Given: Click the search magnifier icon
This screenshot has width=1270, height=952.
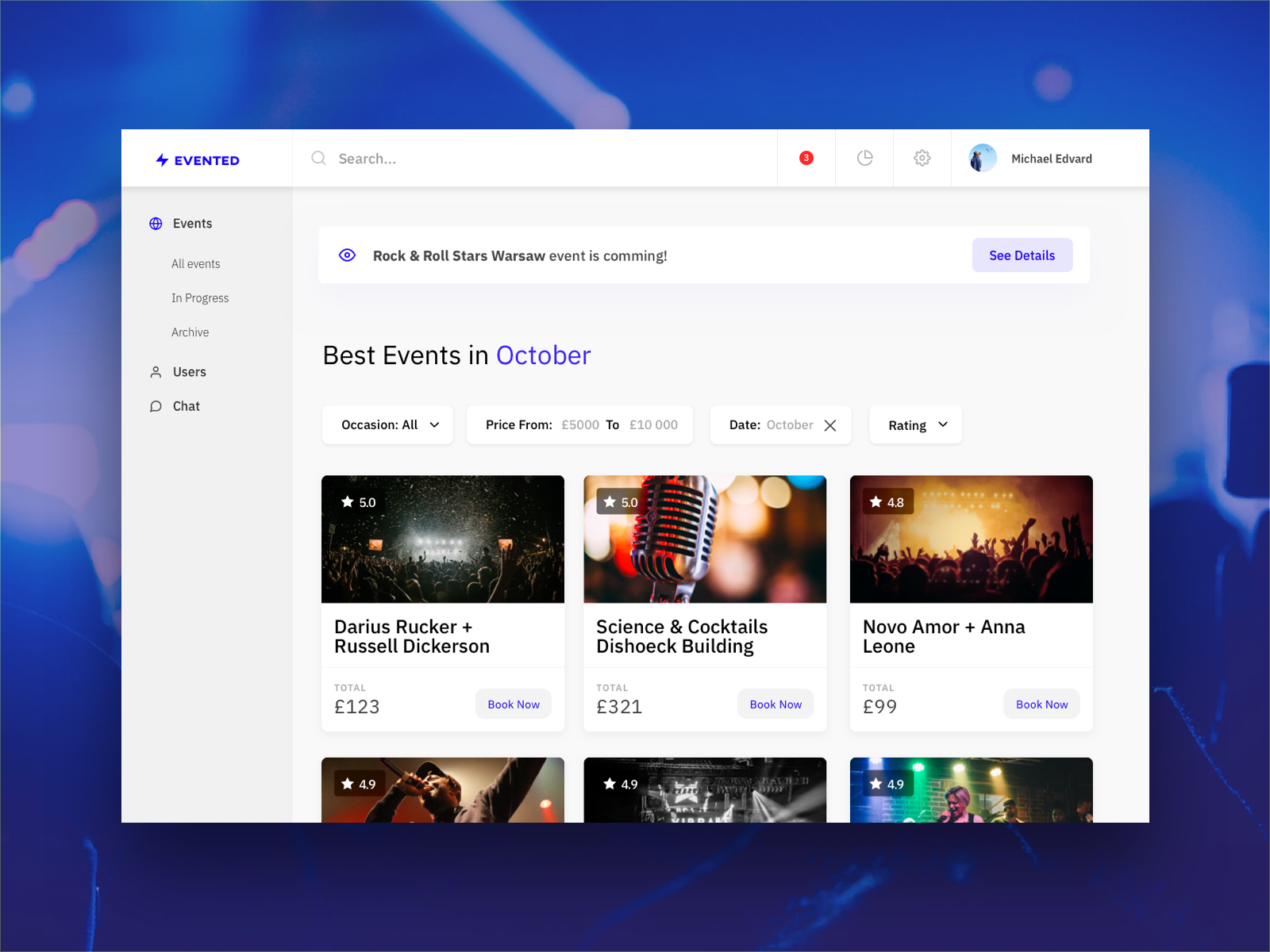Looking at the screenshot, I should (x=318, y=158).
